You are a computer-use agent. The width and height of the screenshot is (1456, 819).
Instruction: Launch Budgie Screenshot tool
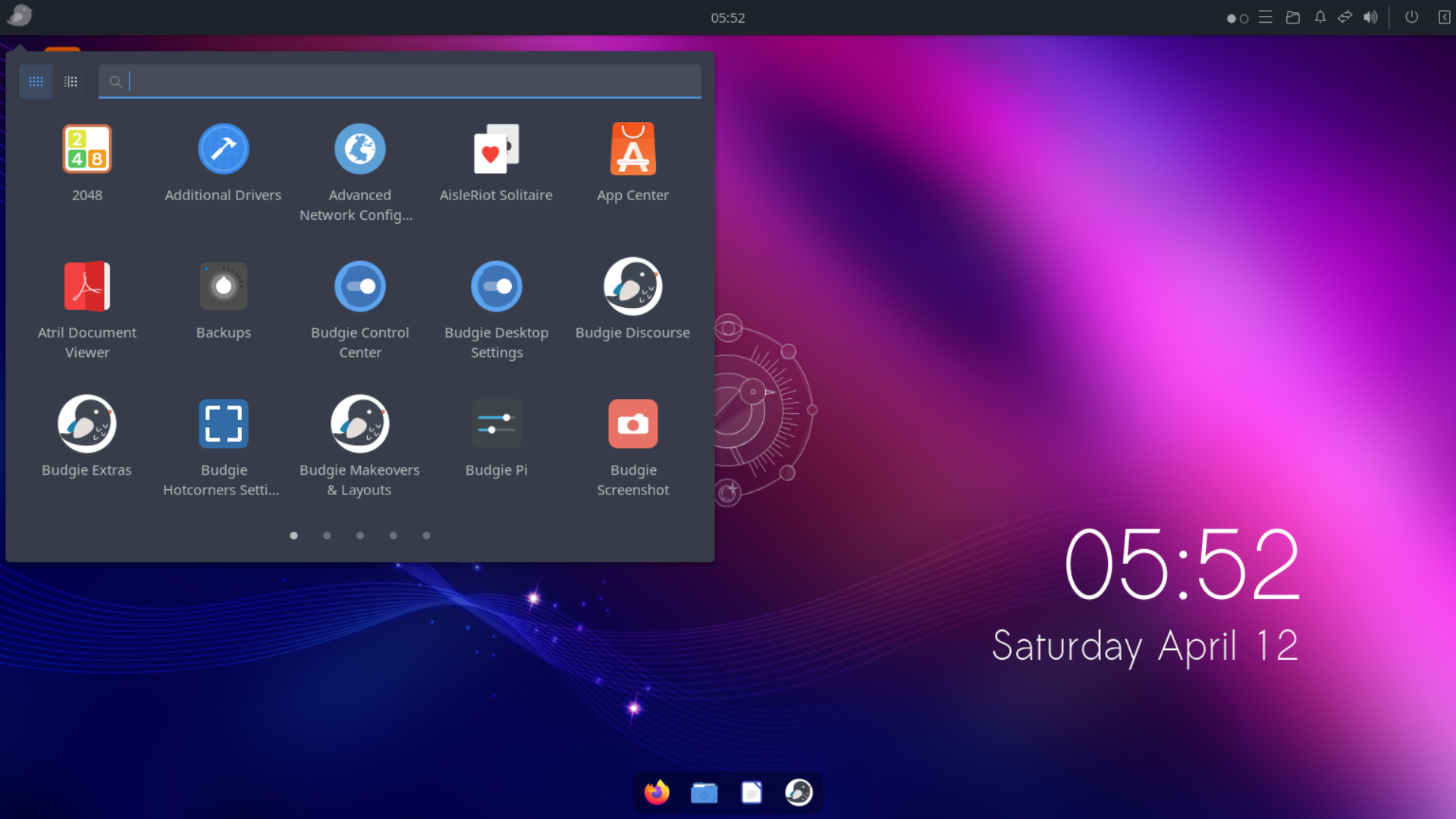tap(632, 424)
